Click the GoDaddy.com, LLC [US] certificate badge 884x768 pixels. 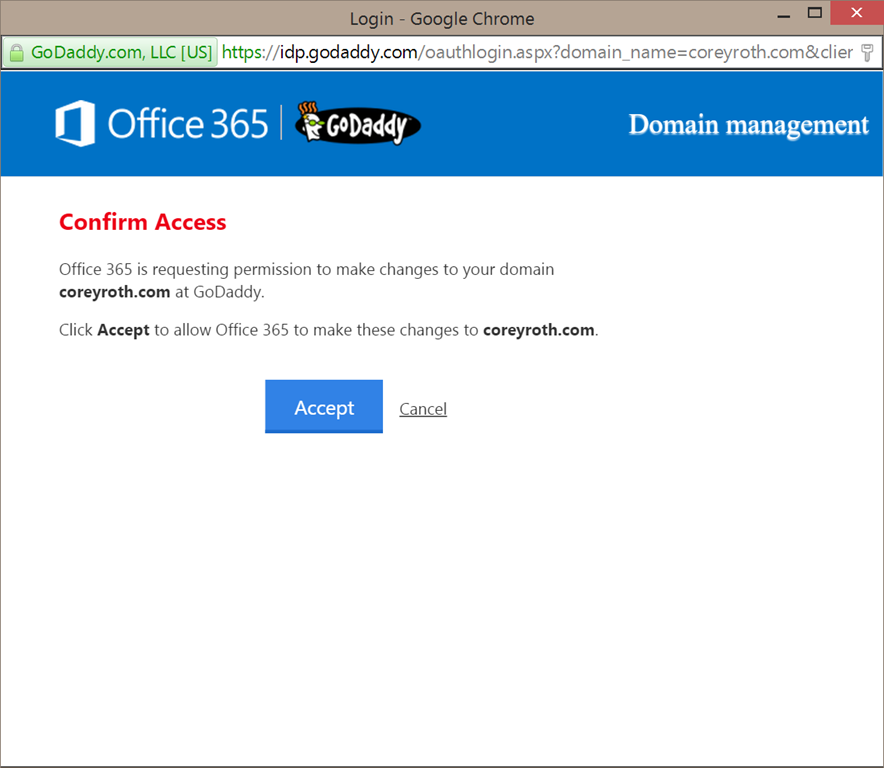coord(110,52)
